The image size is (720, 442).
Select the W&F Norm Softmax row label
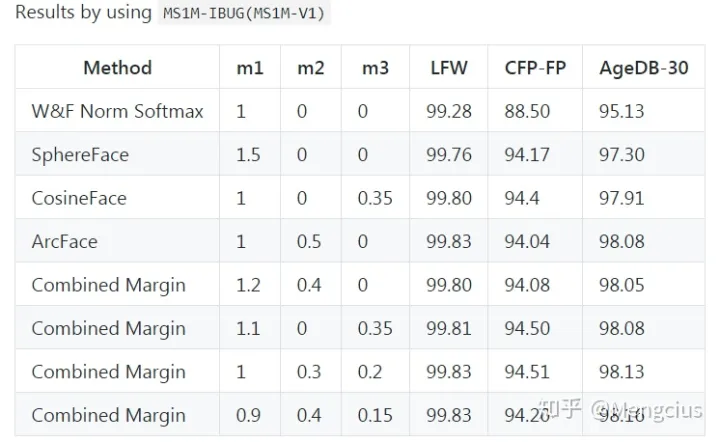[x=117, y=111]
